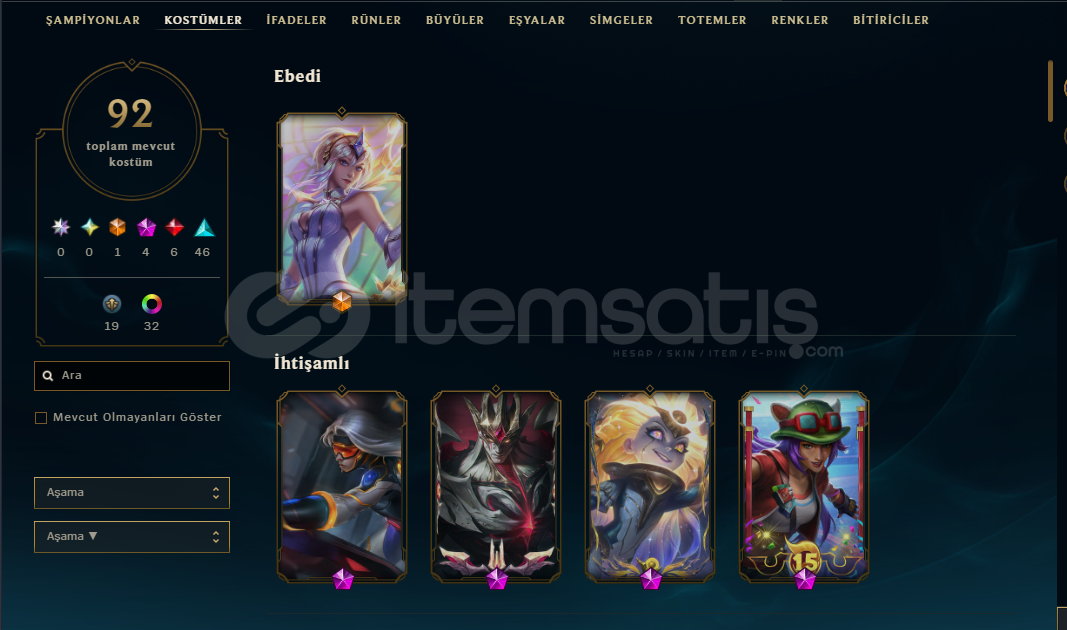
Task: Click the Ultimate tier white gem icon
Action: (61, 227)
